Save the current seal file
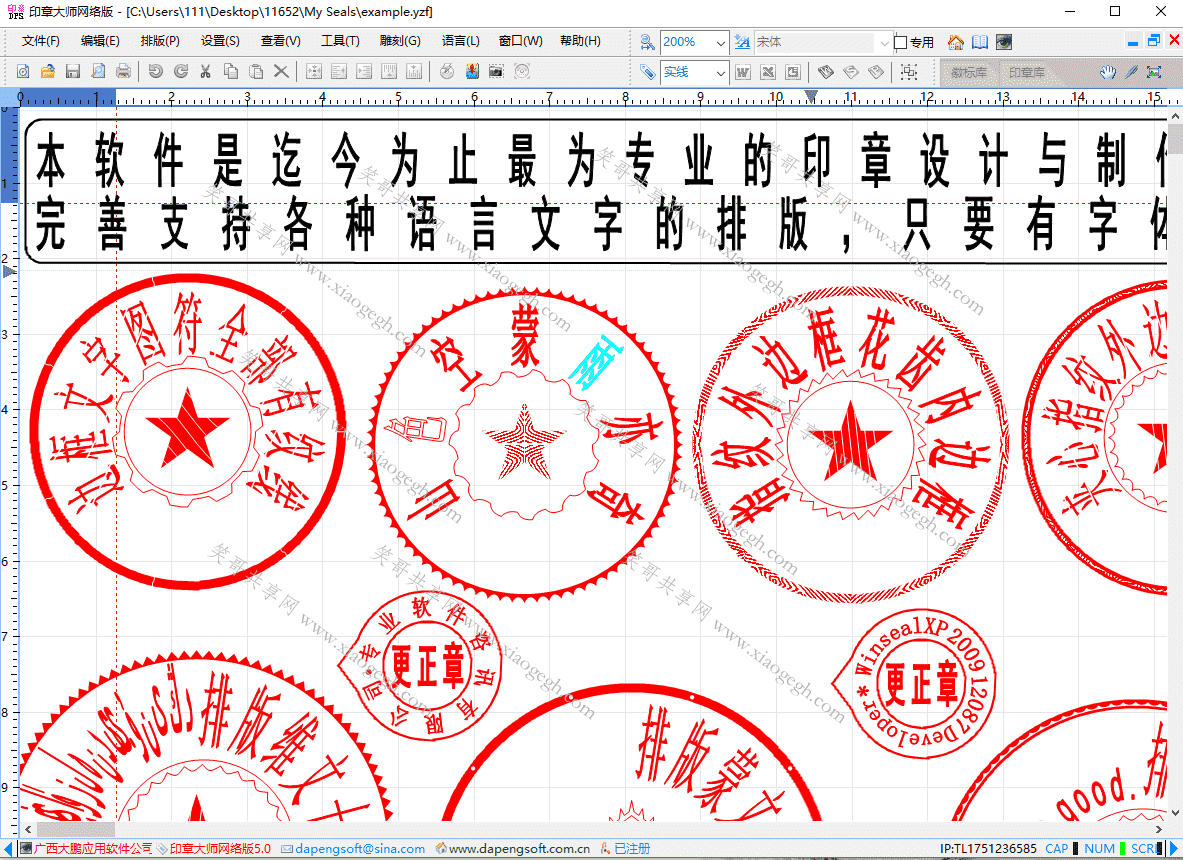 tap(72, 72)
